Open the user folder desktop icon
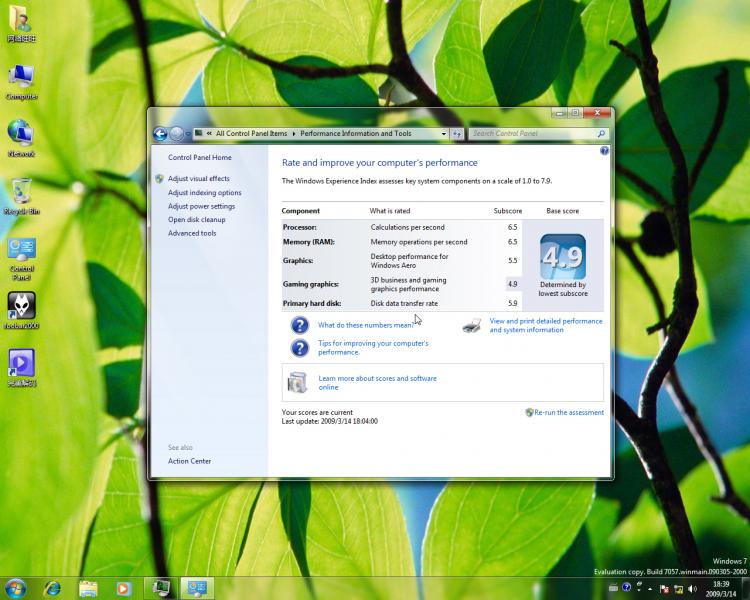This screenshot has height=600, width=750. (21, 24)
